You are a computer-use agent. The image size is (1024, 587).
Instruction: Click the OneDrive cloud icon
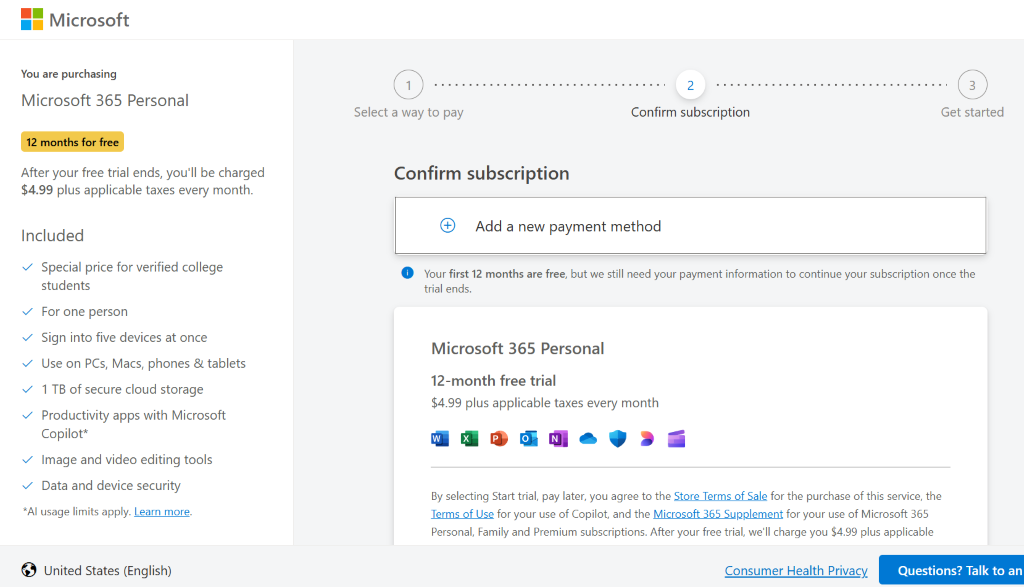pos(588,438)
